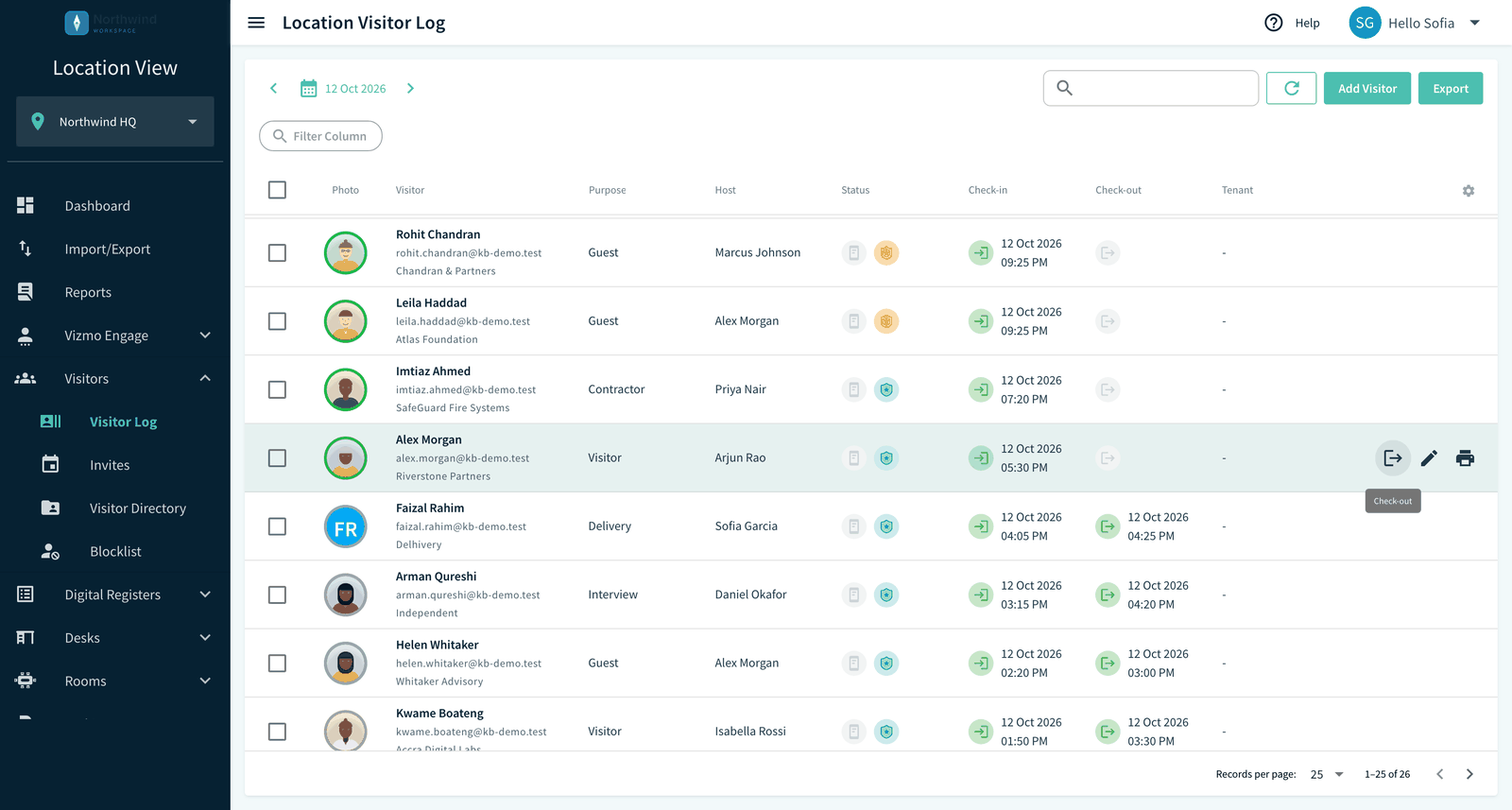
Task: Print badge for Alex Morgan row
Action: click(x=1465, y=458)
